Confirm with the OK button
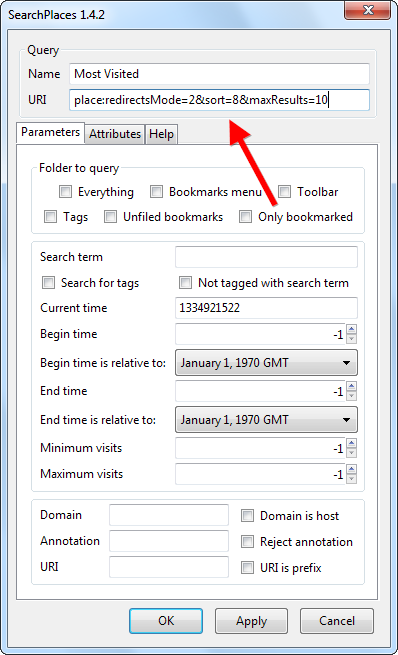The image size is (398, 655). 166,621
